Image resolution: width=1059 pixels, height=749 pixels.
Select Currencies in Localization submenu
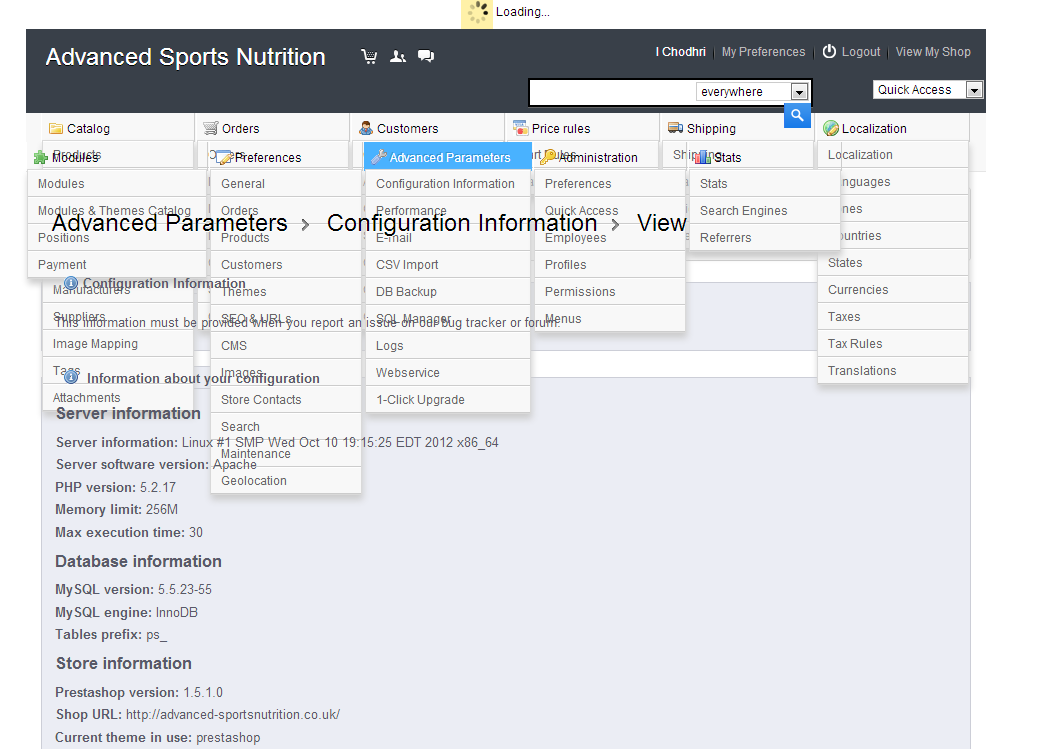coord(893,290)
